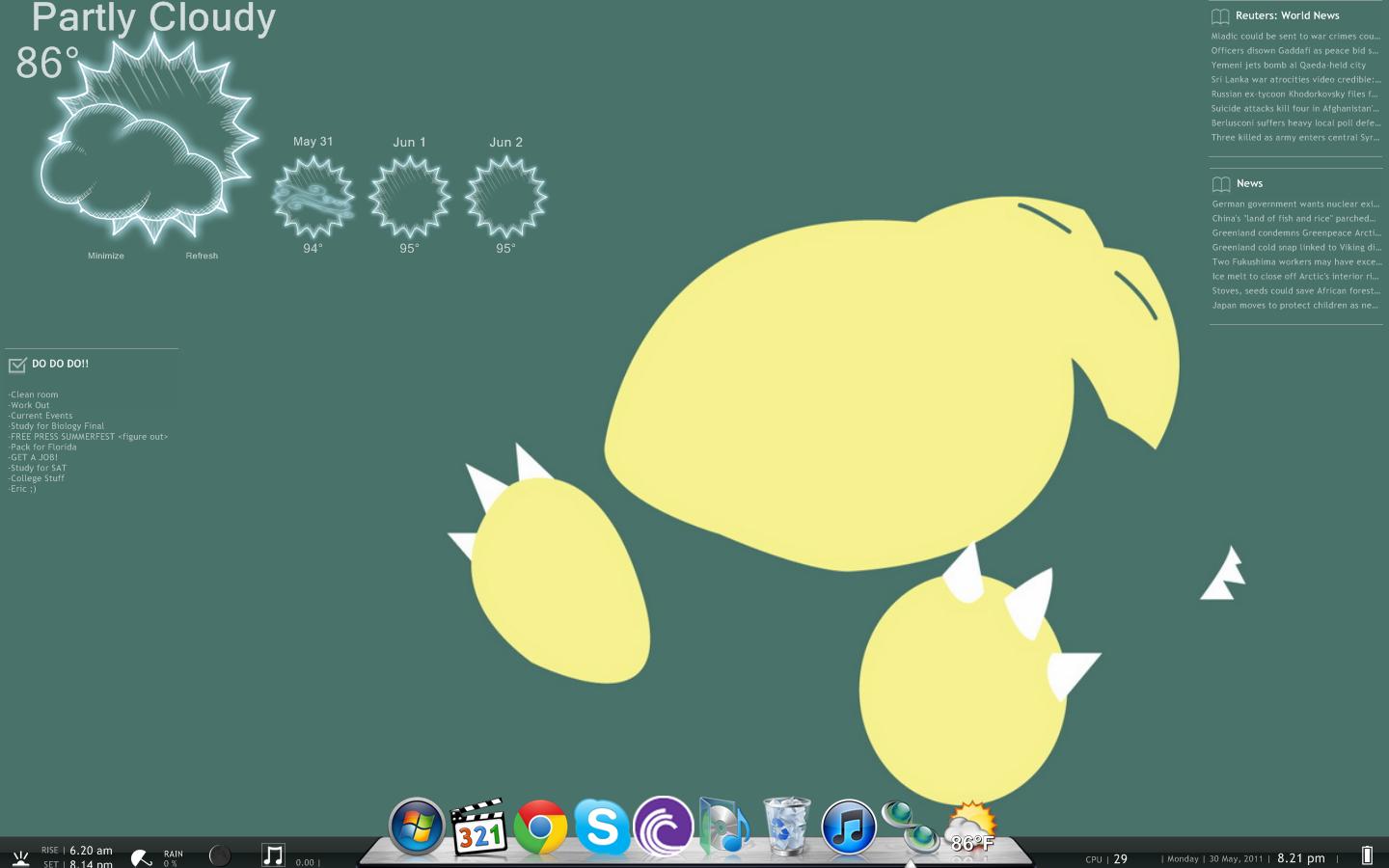Click the 'Partly Cloudy' condition text

153,18
